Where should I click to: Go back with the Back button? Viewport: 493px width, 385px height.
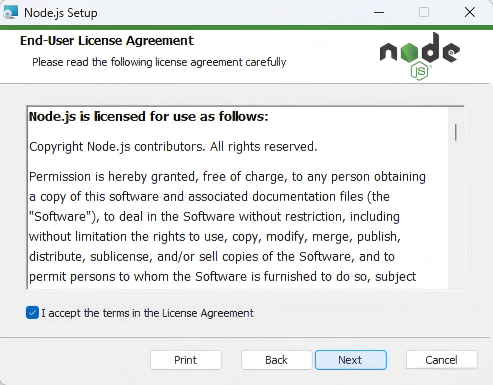coord(276,360)
